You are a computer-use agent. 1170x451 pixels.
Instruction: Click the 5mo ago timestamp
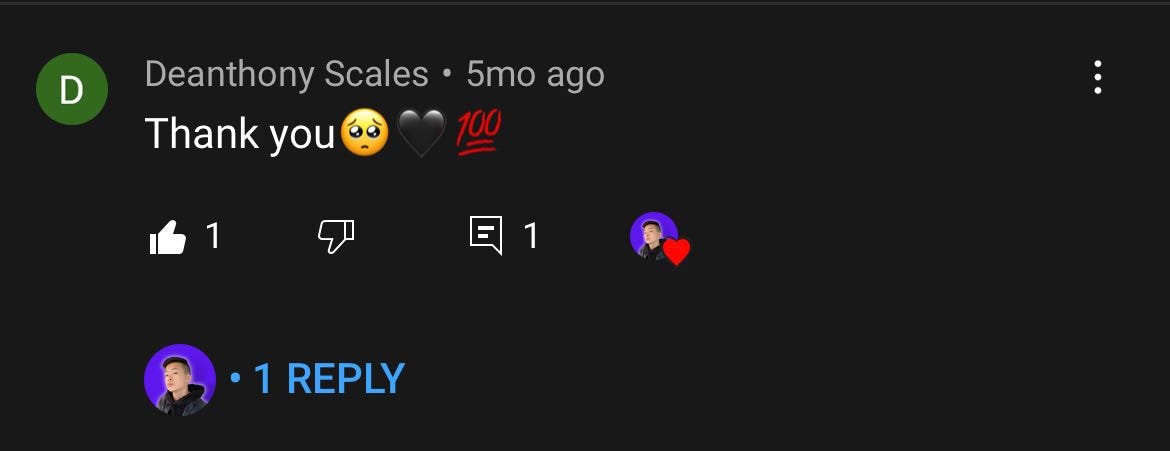[x=535, y=75]
